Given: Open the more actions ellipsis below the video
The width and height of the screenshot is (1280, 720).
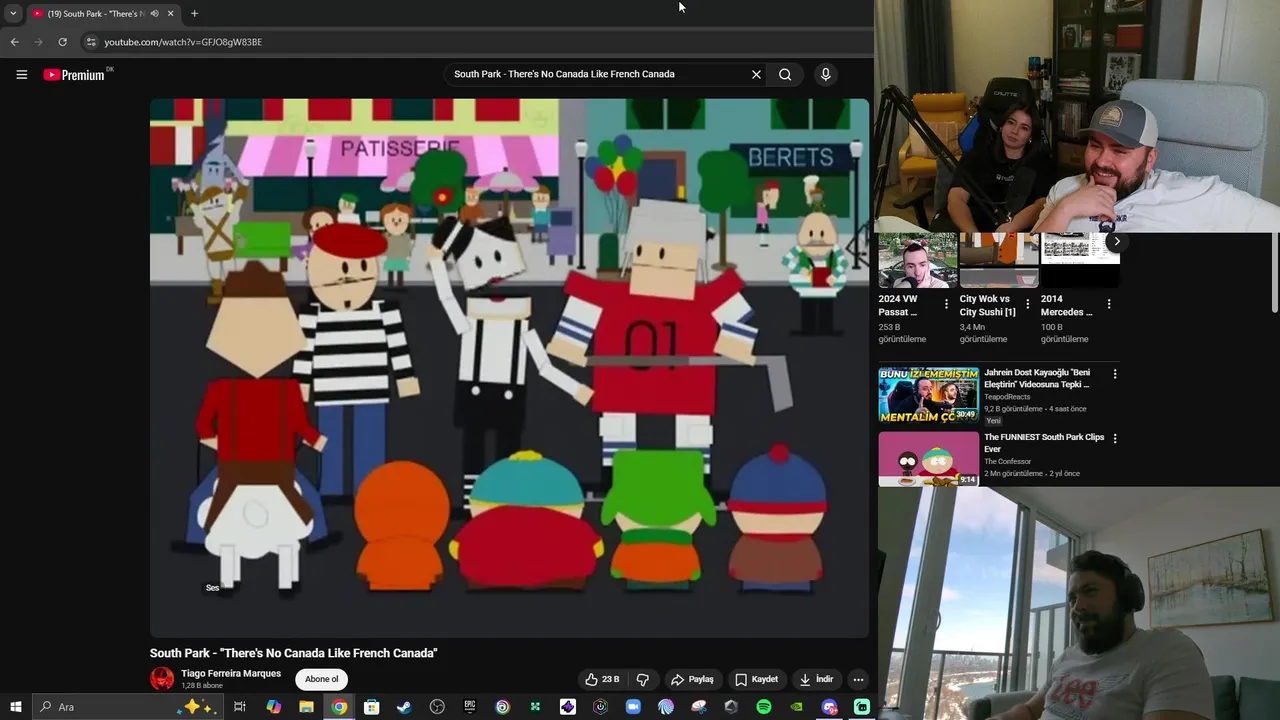Looking at the screenshot, I should pos(858,679).
